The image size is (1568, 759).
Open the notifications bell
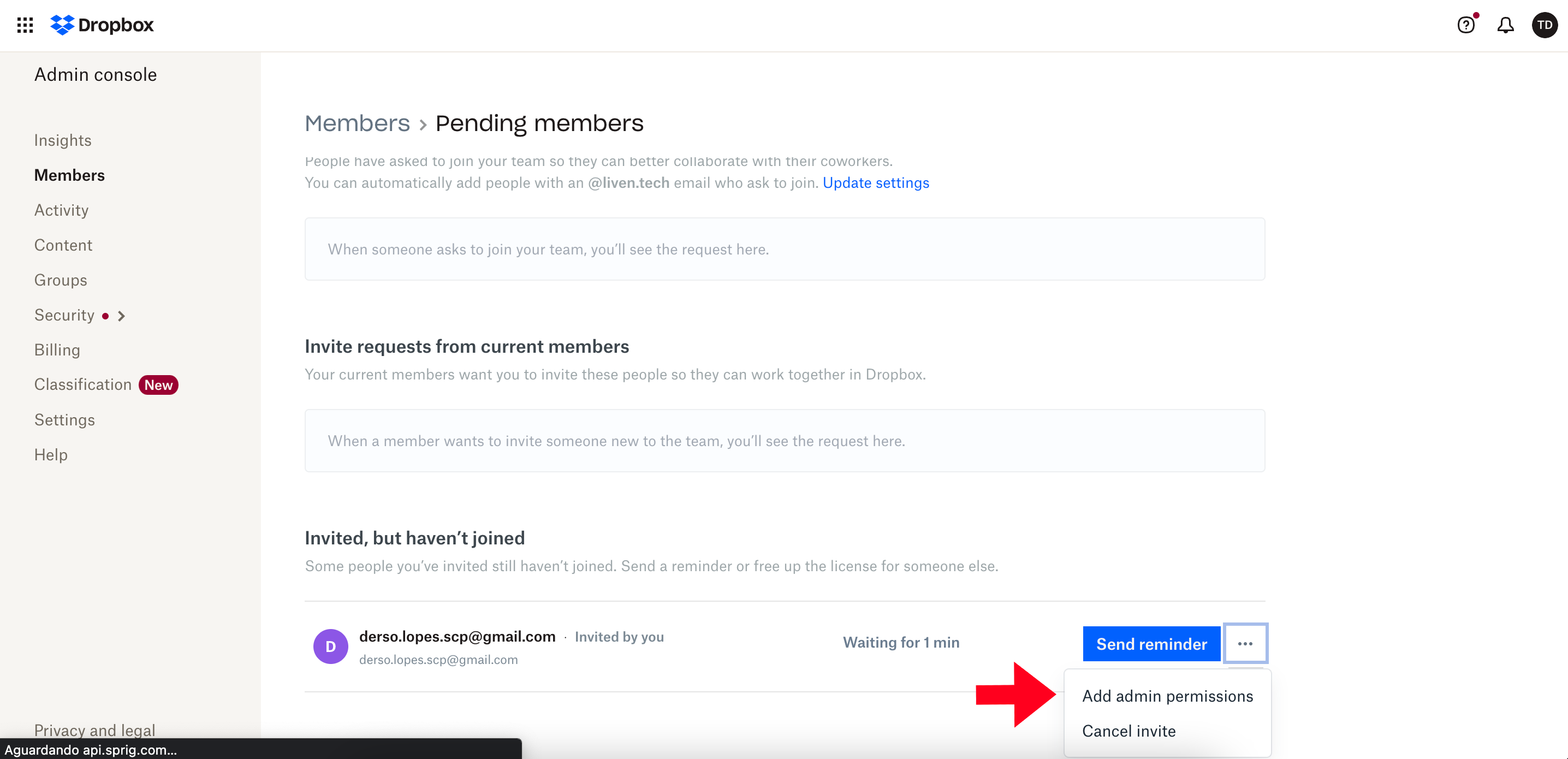click(x=1505, y=25)
